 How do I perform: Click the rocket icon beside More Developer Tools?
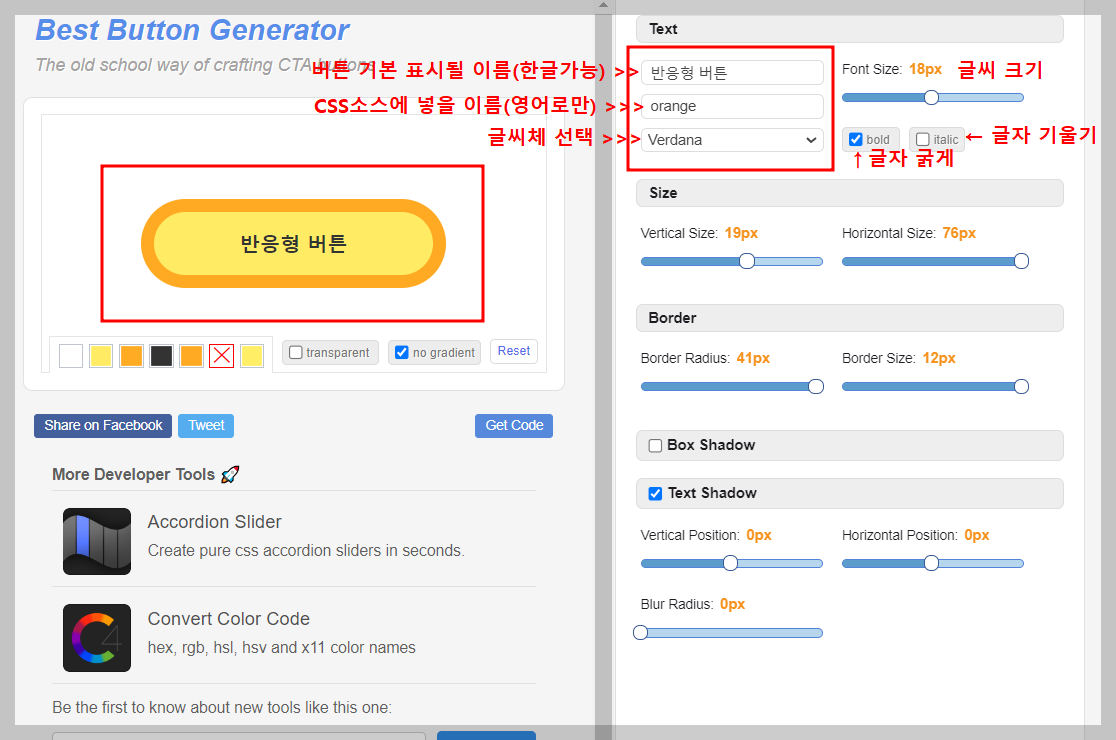[229, 474]
